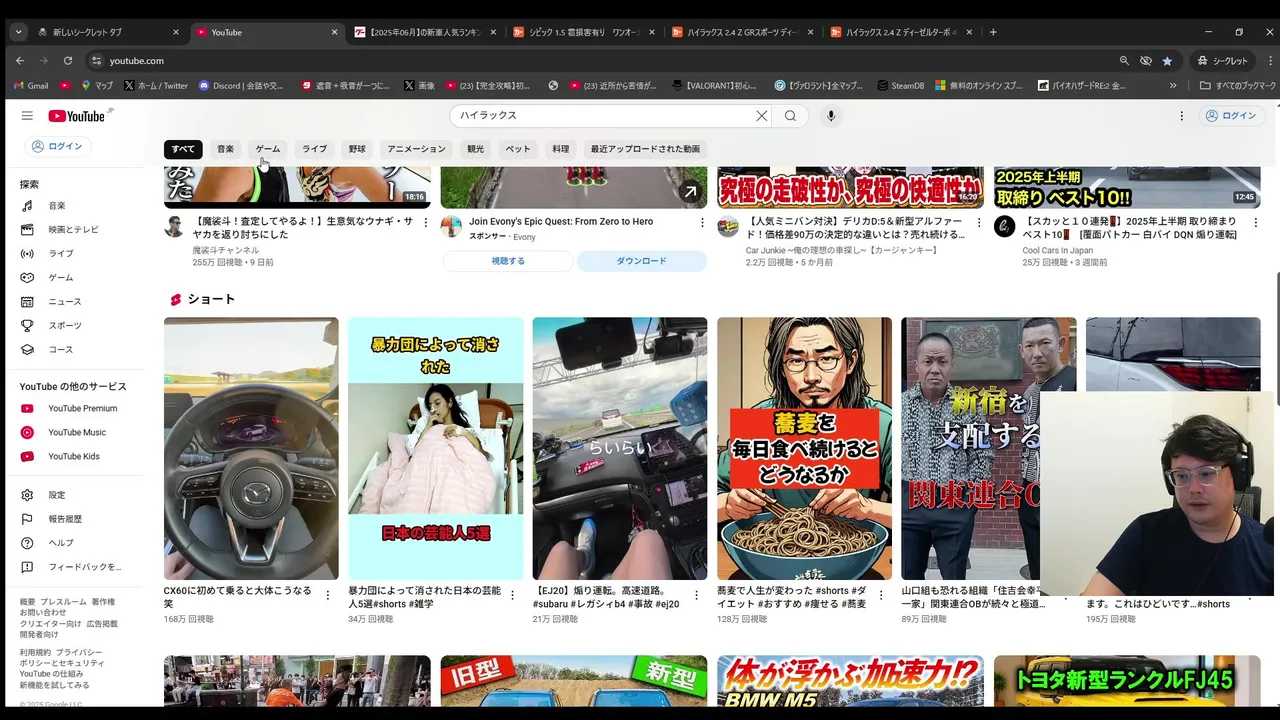Select the アニメーション filter chip

coord(416,149)
